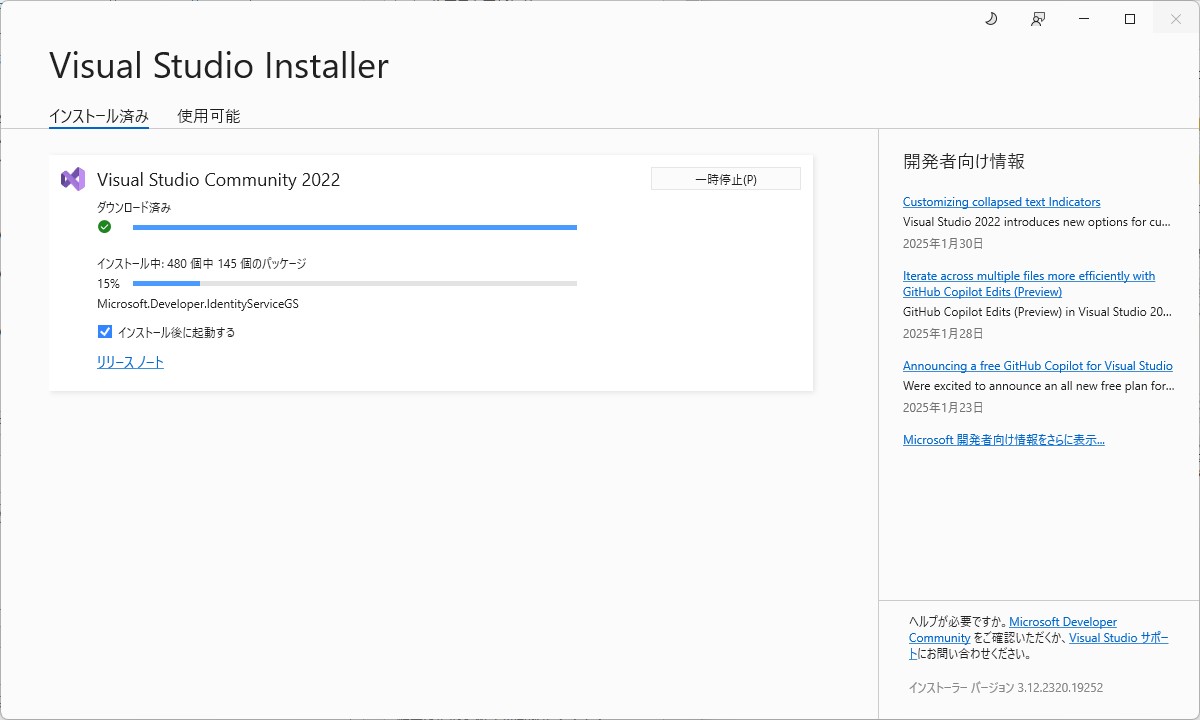Open Iterate across multiple files article link
The width and height of the screenshot is (1200, 720).
tap(1029, 284)
